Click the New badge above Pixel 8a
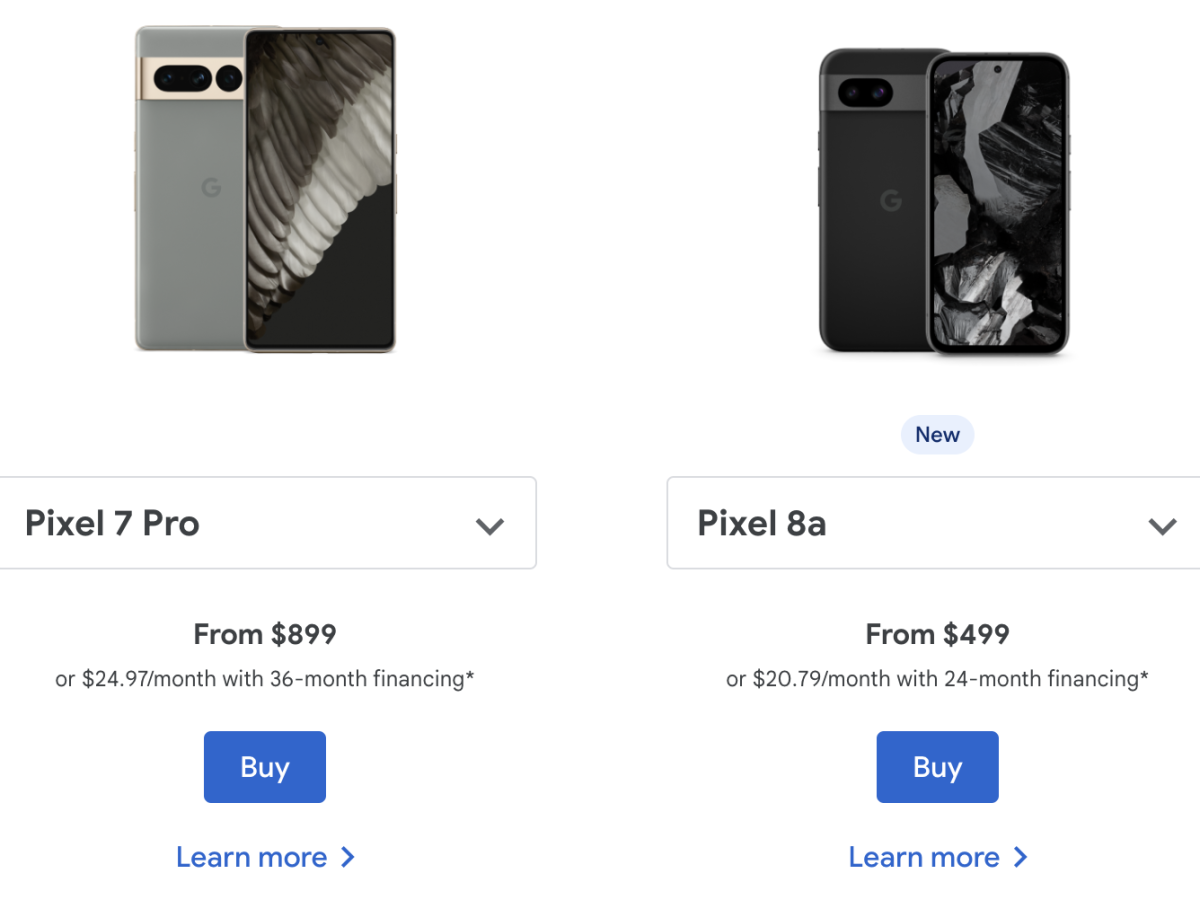 937,434
